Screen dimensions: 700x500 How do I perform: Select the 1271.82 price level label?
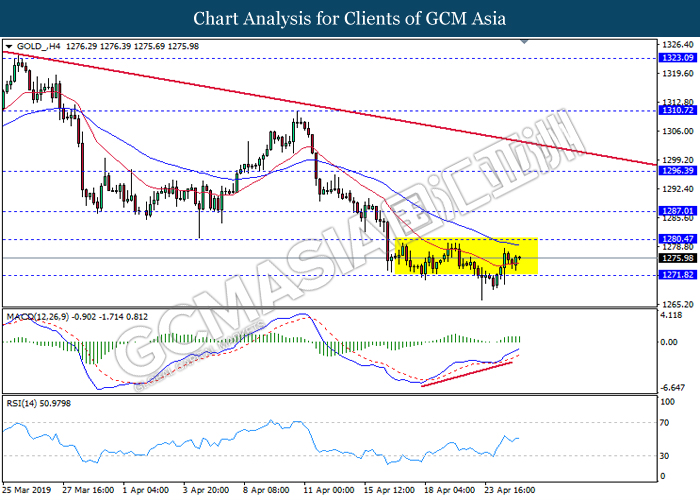677,275
